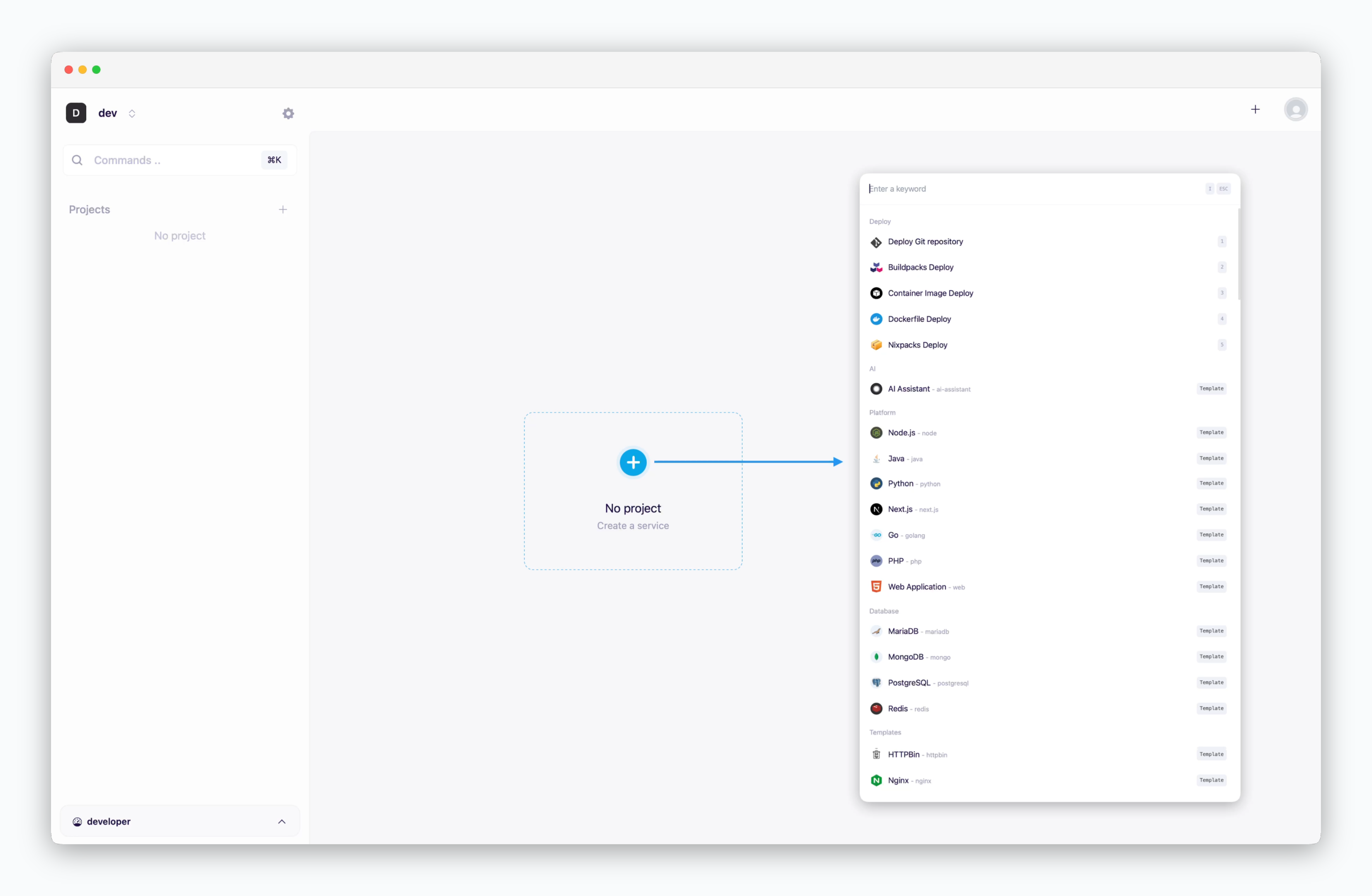This screenshot has width=1372, height=896.
Task: Click the D workspace logo badge
Action: pos(76,113)
